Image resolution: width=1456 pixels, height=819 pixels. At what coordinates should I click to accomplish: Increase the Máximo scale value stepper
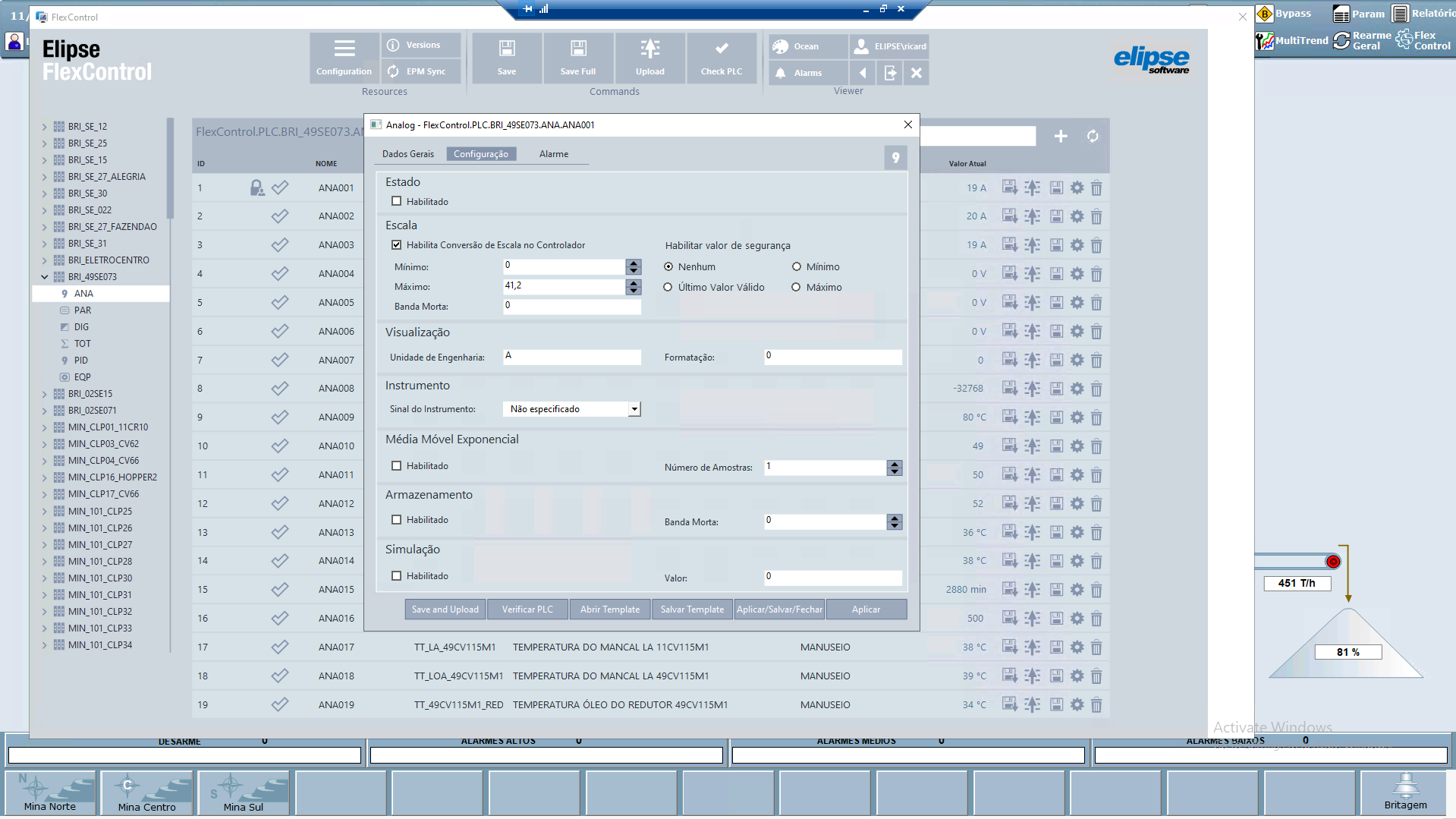pos(634,283)
